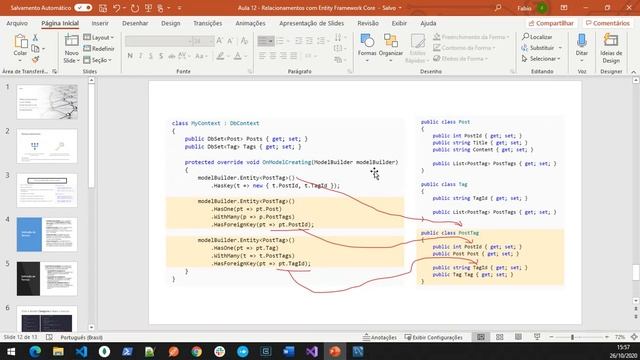Image resolution: width=640 pixels, height=360 pixels.
Task: Click the font color swatch
Action: pos(238,56)
